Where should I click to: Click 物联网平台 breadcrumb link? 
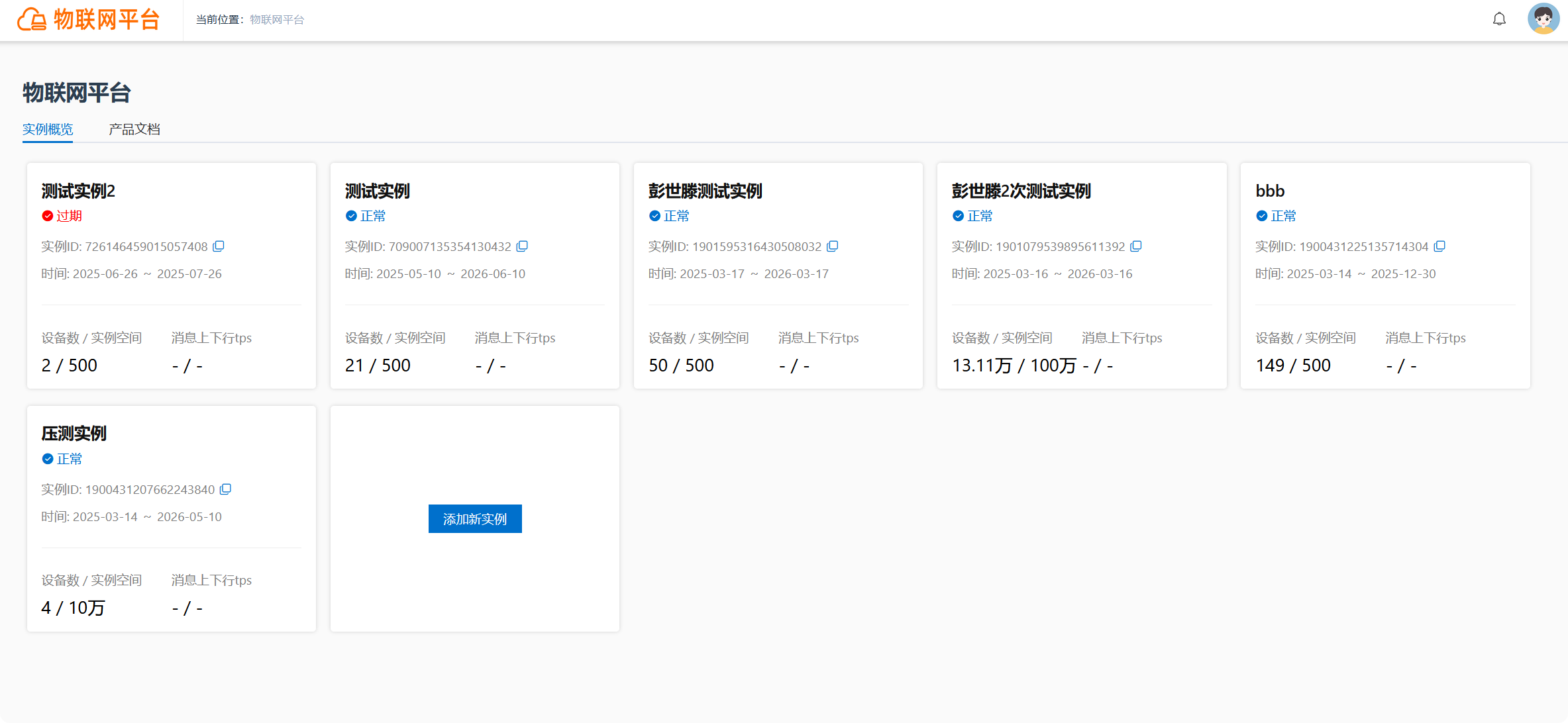point(277,20)
